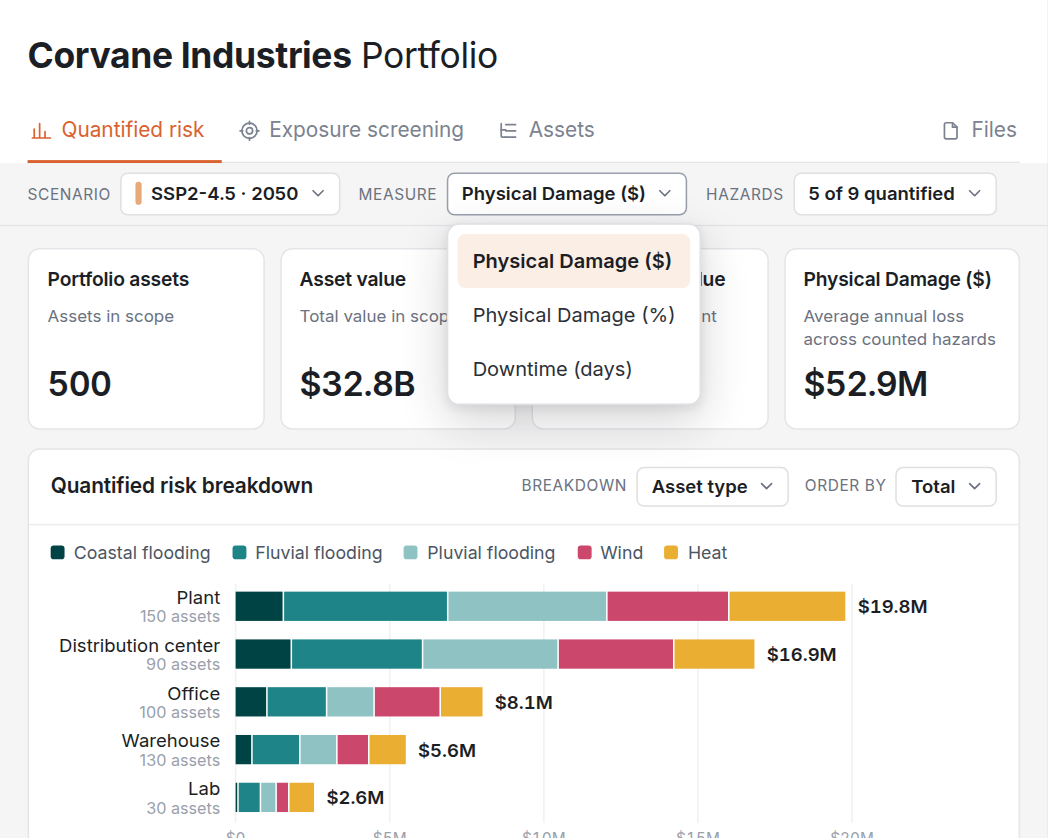Open the Asset type breakdown dropdown
The width and height of the screenshot is (1048, 838).
[712, 486]
